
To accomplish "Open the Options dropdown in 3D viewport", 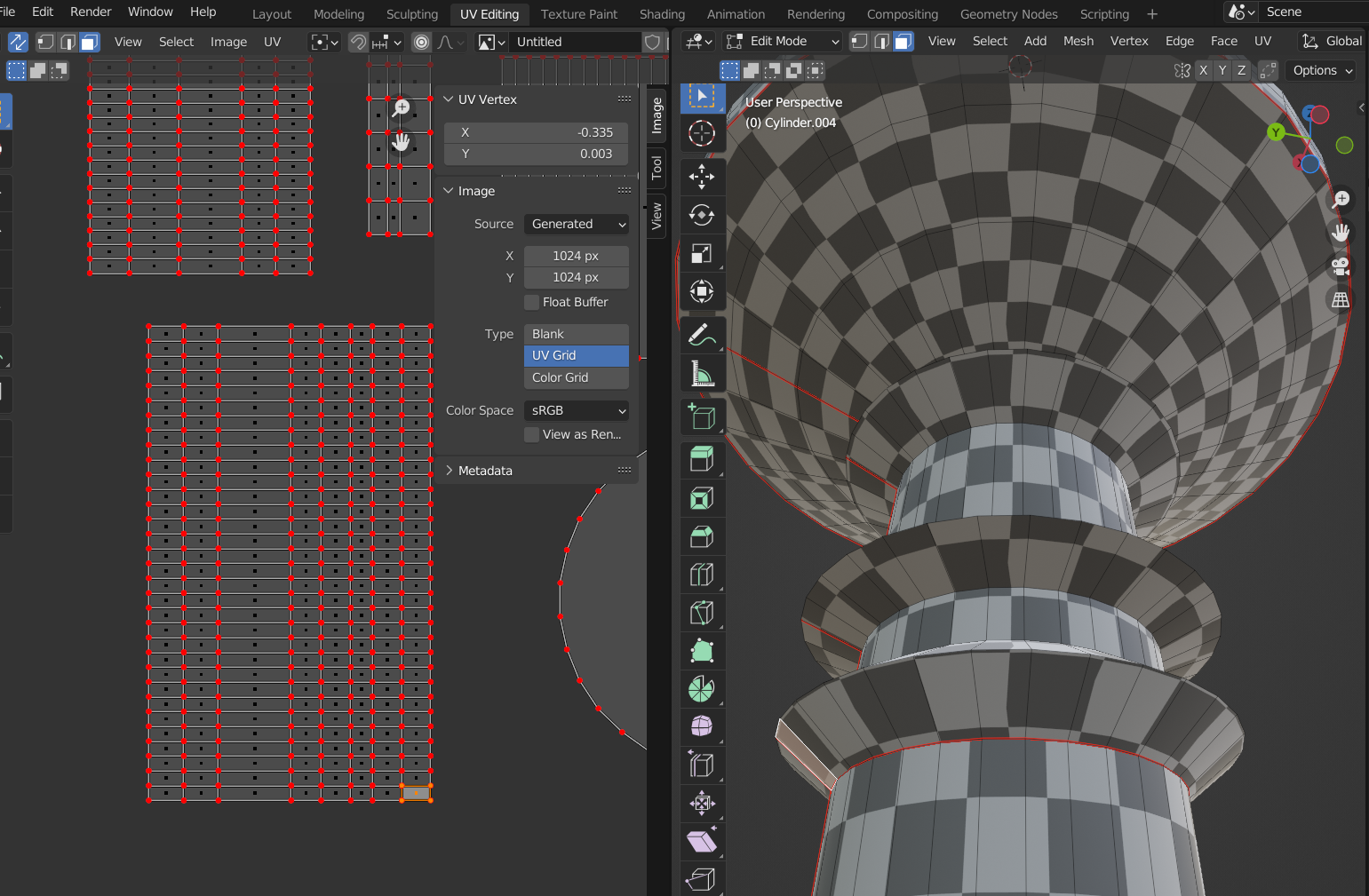I will (1322, 70).
